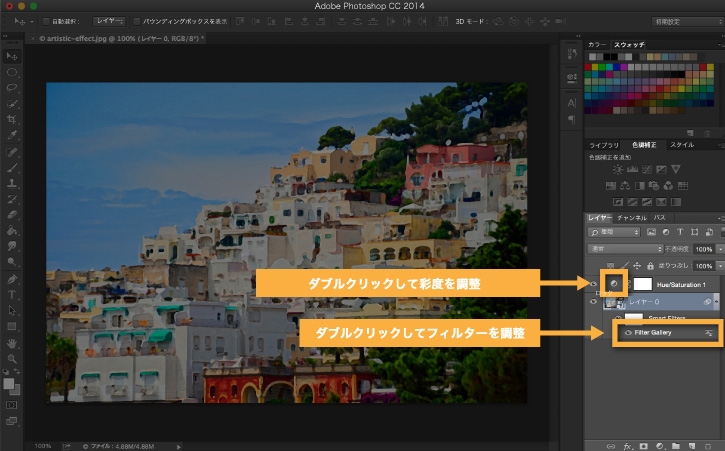Open the workspace preset dropdown
This screenshot has width=725, height=451.
pos(687,21)
